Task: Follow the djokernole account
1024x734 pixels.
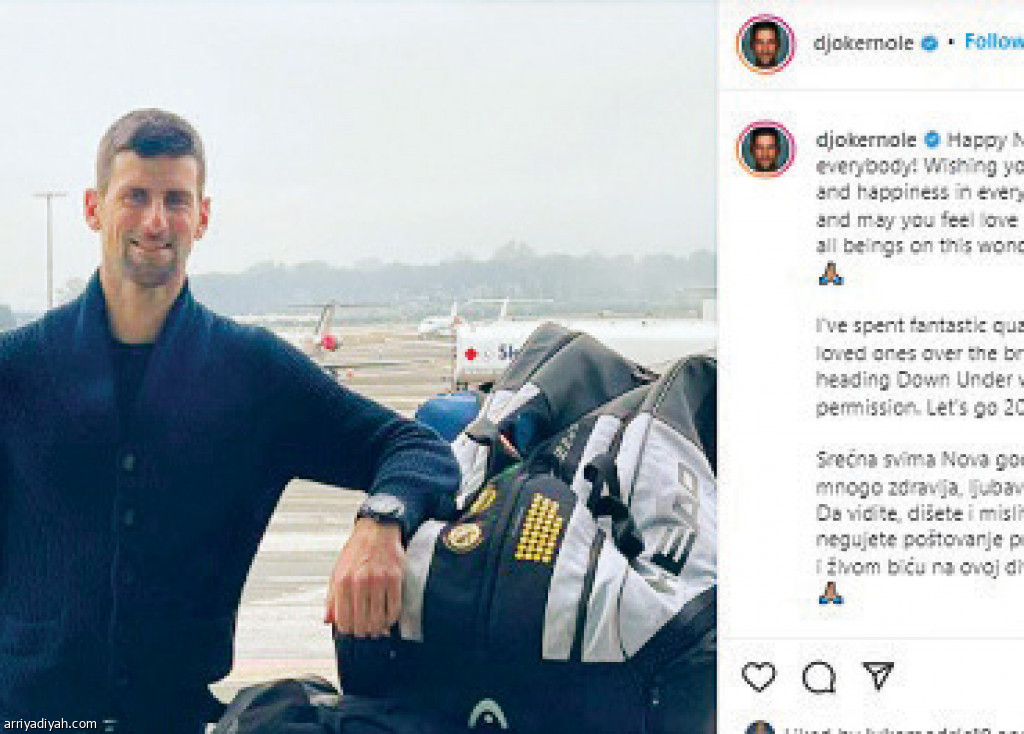Action: point(993,42)
